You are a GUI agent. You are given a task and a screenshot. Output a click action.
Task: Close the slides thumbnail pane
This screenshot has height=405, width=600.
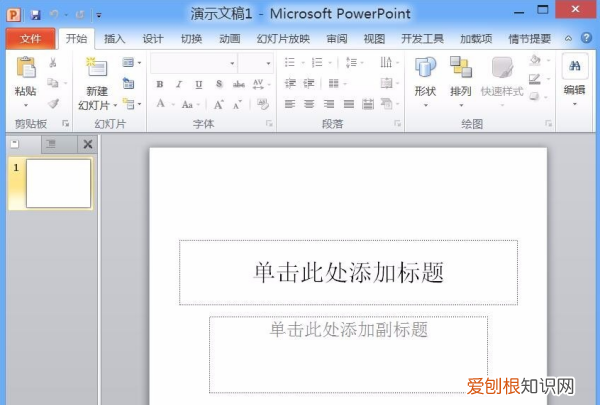point(88,144)
